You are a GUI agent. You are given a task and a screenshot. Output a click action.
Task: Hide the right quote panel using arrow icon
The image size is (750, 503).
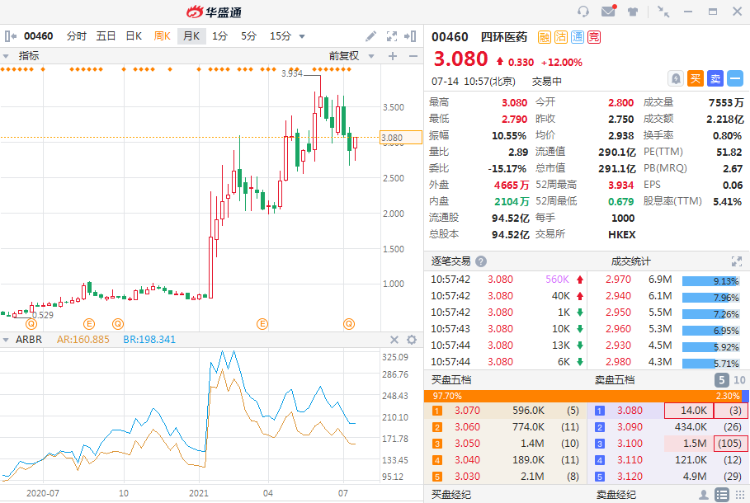tap(410, 36)
